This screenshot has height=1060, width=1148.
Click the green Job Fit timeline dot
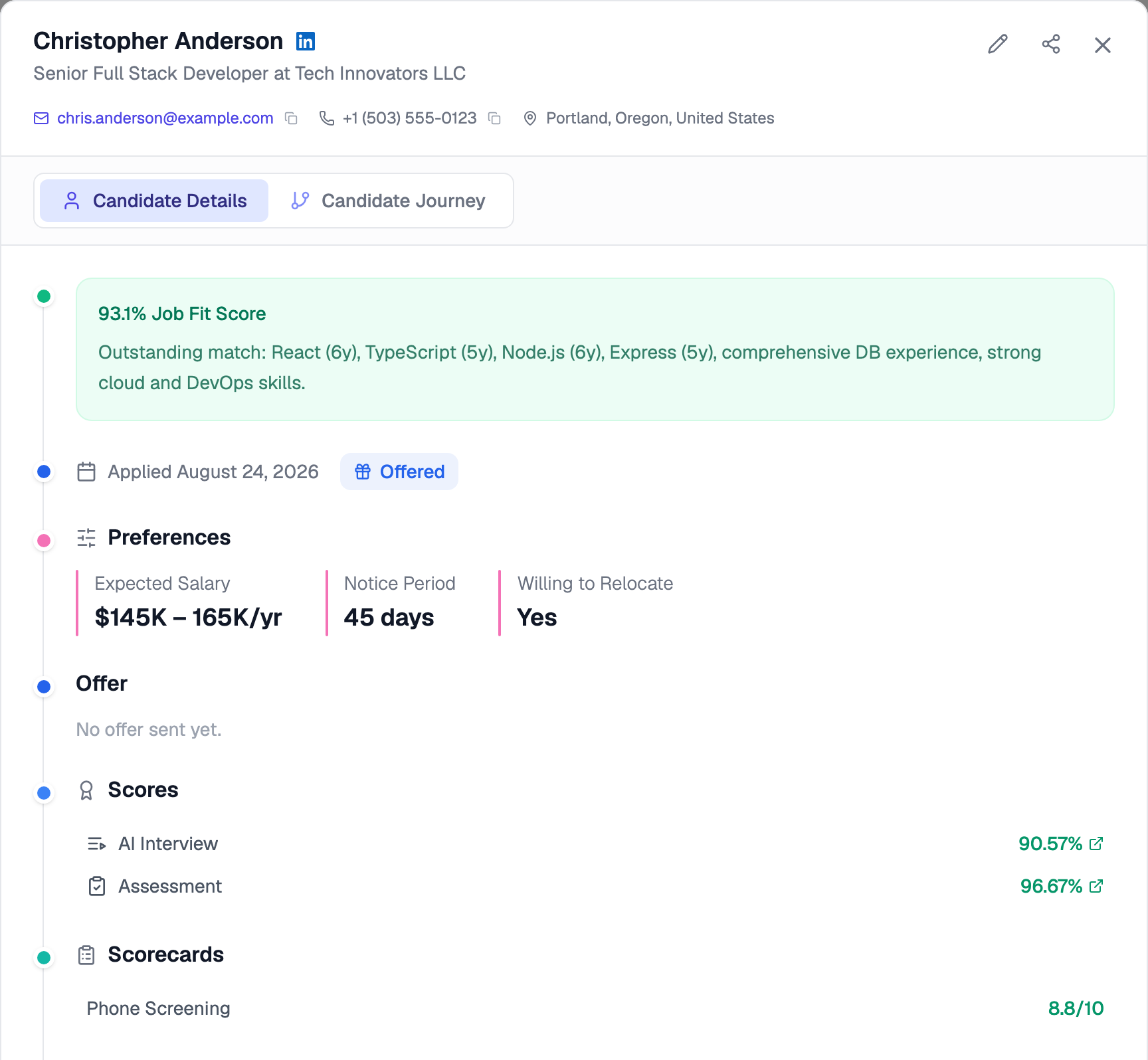click(x=44, y=296)
